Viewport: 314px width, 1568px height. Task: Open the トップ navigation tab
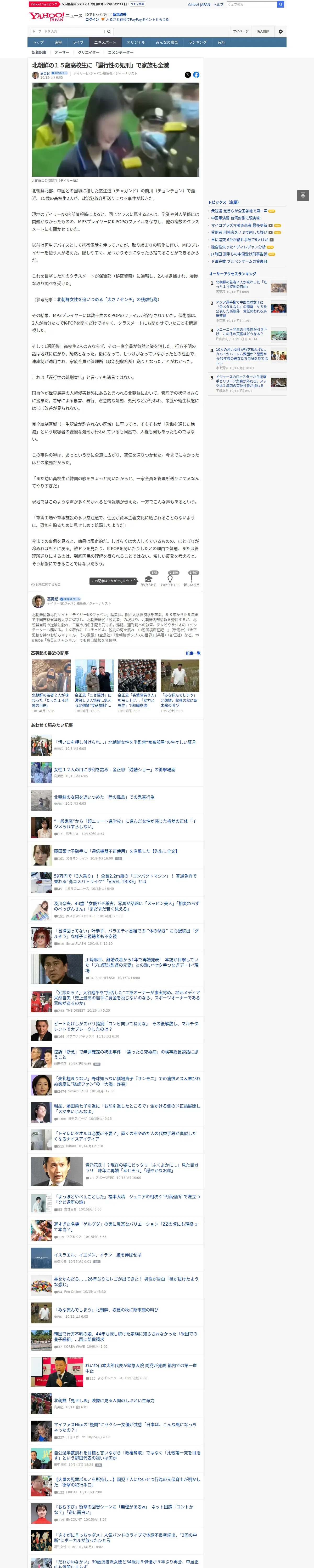coord(38,43)
